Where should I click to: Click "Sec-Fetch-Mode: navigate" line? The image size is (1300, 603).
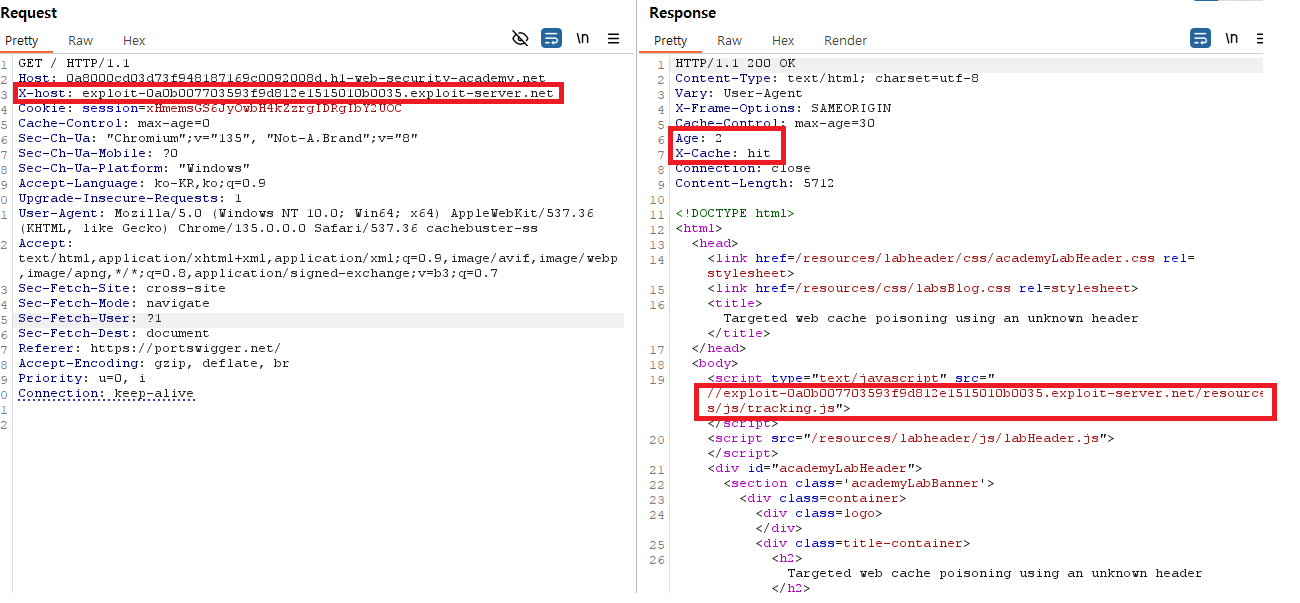coord(114,303)
